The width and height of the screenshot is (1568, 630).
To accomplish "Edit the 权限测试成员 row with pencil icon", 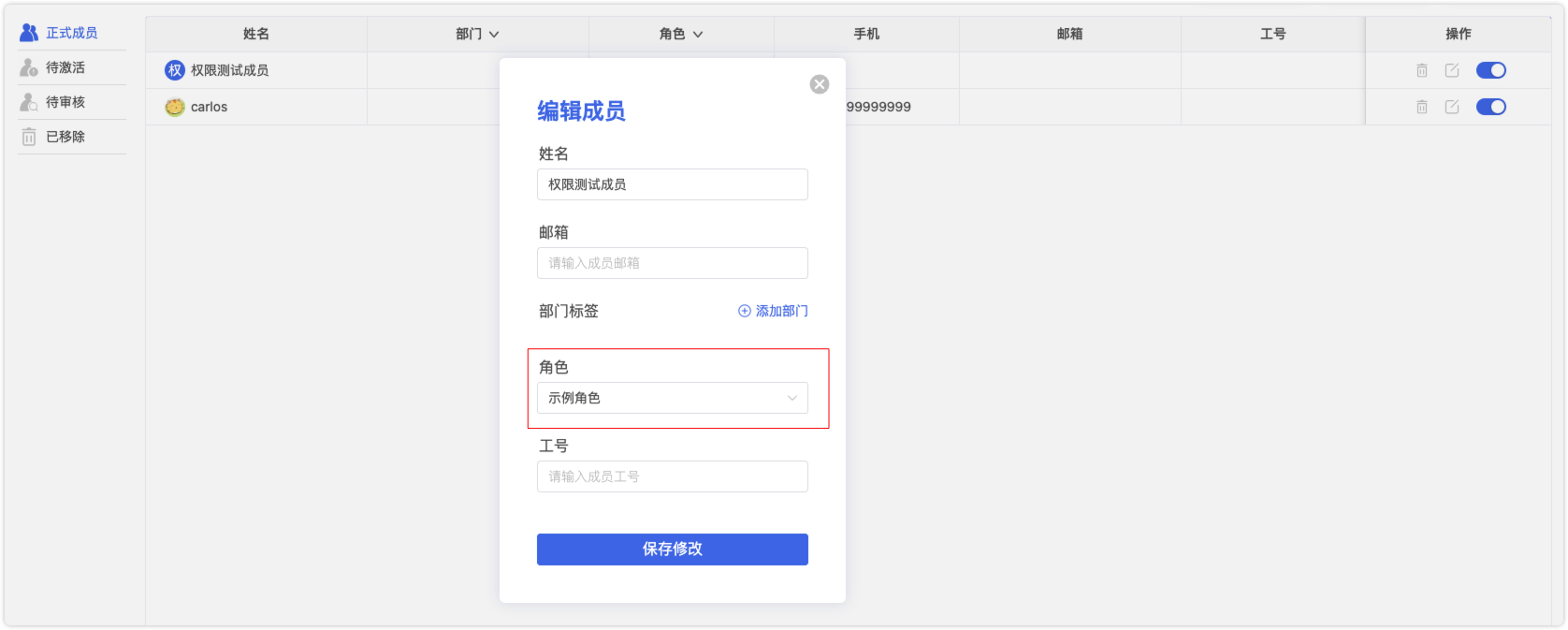I will pyautogui.click(x=1452, y=70).
